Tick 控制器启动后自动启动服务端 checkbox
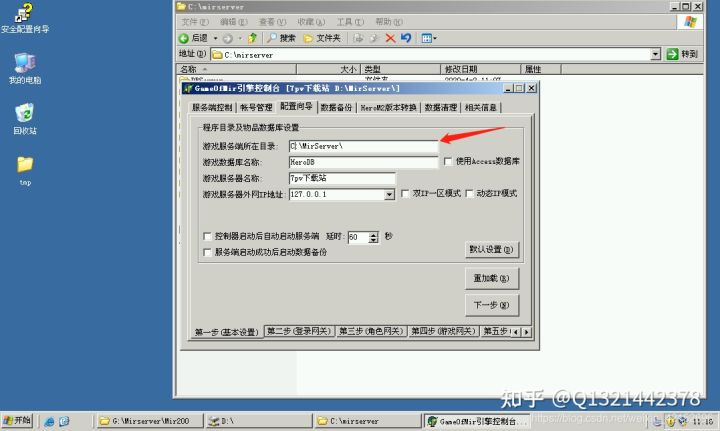This screenshot has height=431, width=720. (x=206, y=237)
